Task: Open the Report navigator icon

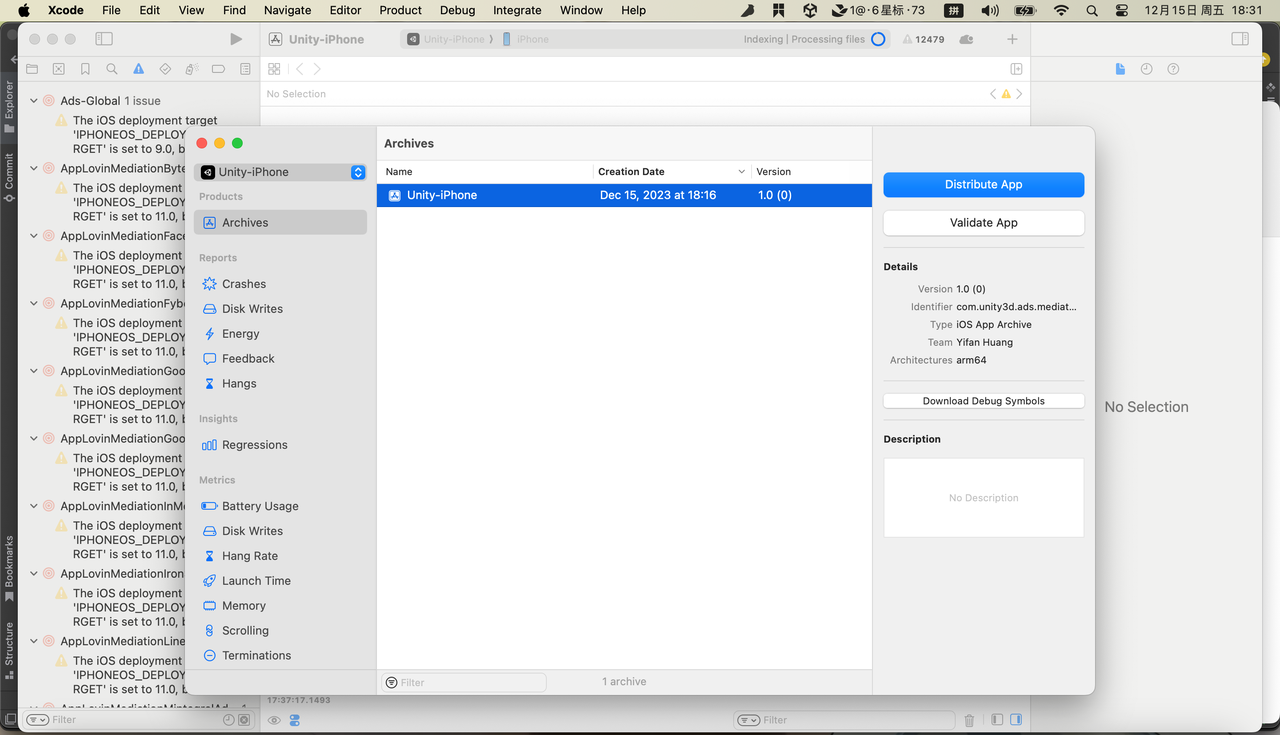Action: pos(245,69)
